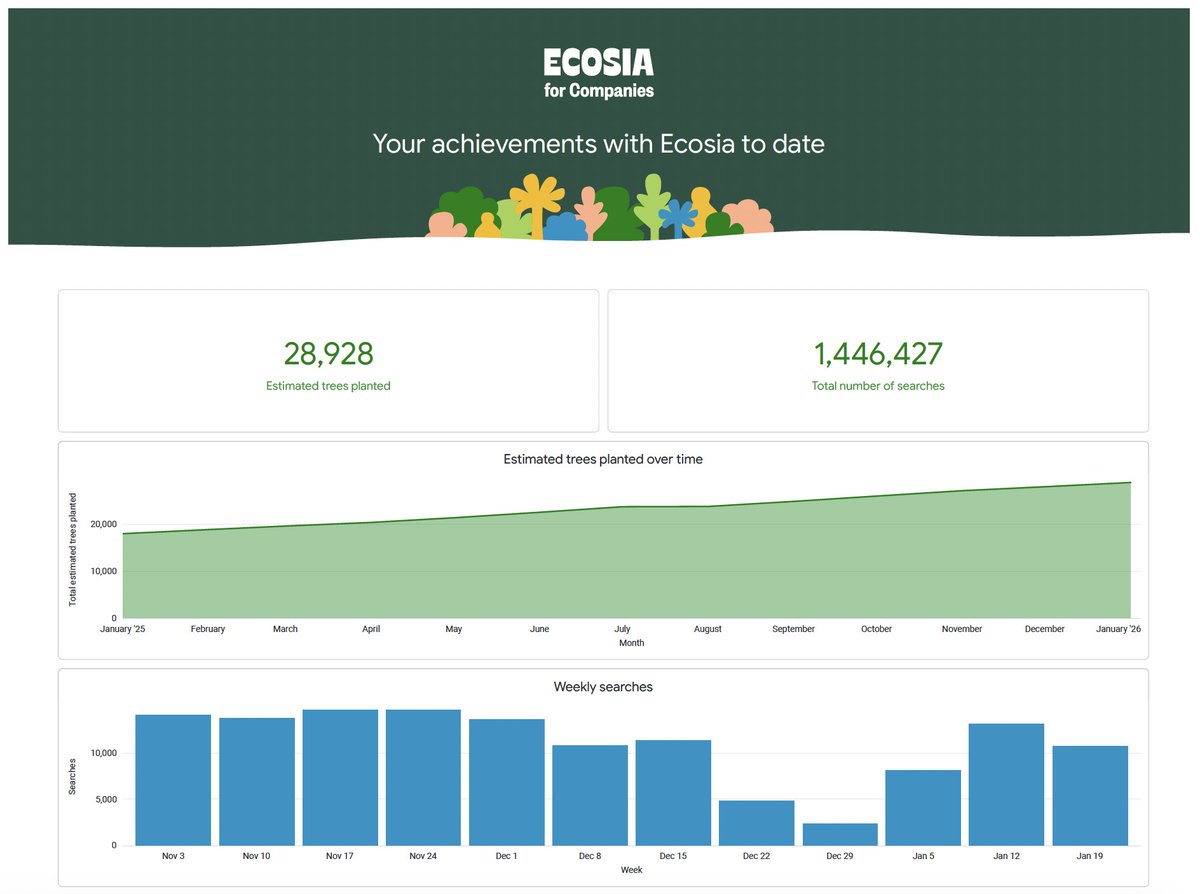The image size is (1200, 894).
Task: Click the Nov 3 weekly searches bar
Action: click(x=173, y=780)
